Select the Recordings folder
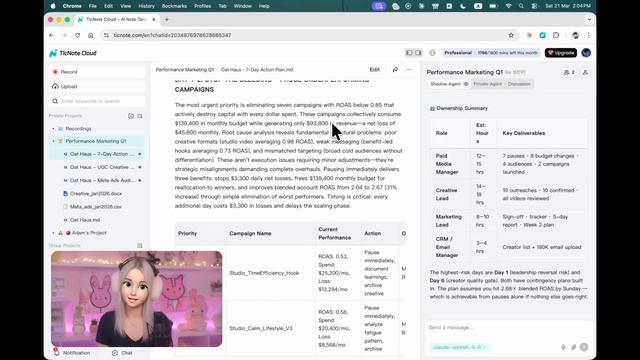This screenshot has height=360, width=640. 78,129
